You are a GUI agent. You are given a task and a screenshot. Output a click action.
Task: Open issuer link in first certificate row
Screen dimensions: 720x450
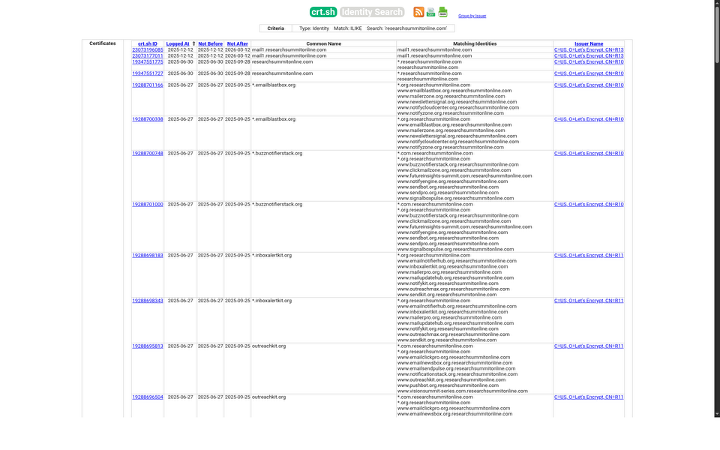(x=589, y=50)
